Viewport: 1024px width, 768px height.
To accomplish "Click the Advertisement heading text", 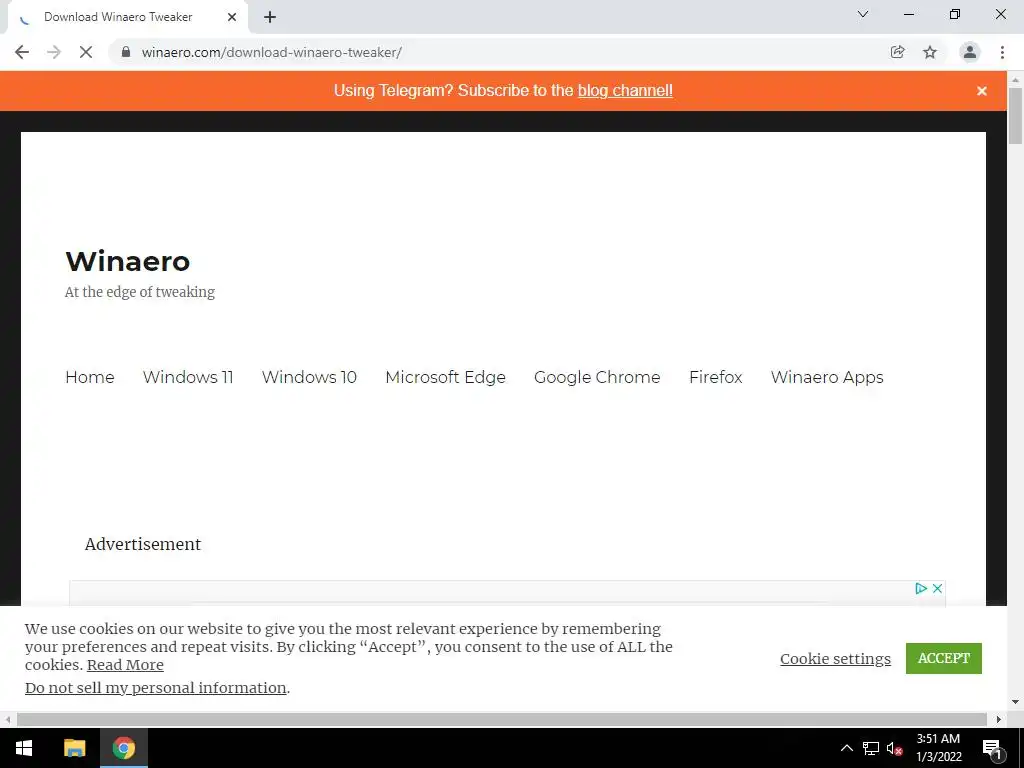I will (x=143, y=544).
